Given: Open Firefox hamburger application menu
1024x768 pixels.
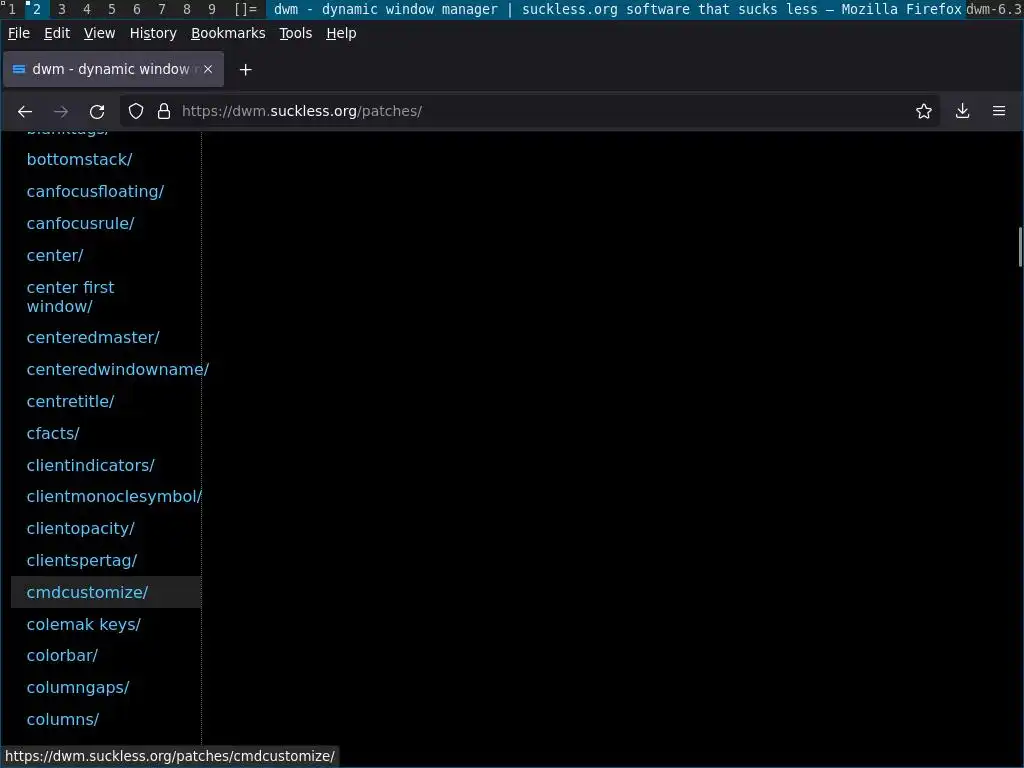Looking at the screenshot, I should coord(999,111).
